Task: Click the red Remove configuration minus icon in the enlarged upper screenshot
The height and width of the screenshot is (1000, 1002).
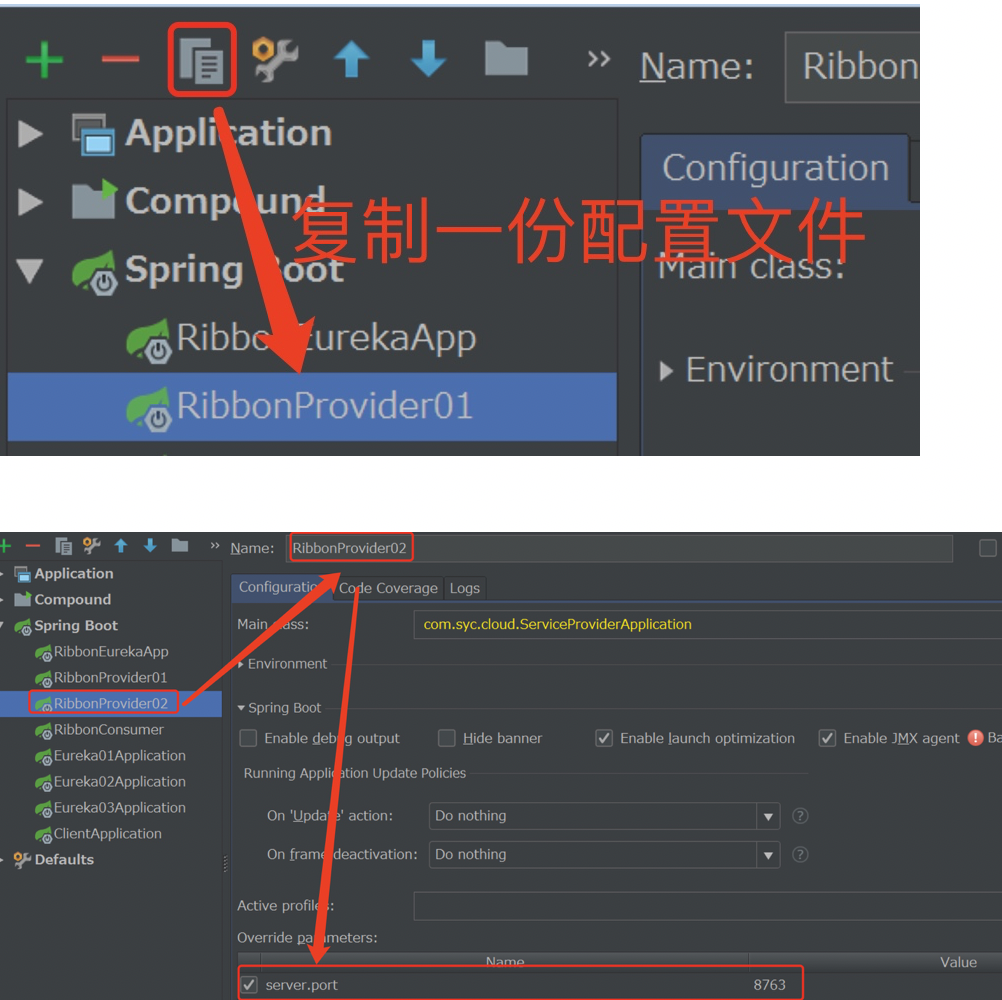Action: point(120,59)
